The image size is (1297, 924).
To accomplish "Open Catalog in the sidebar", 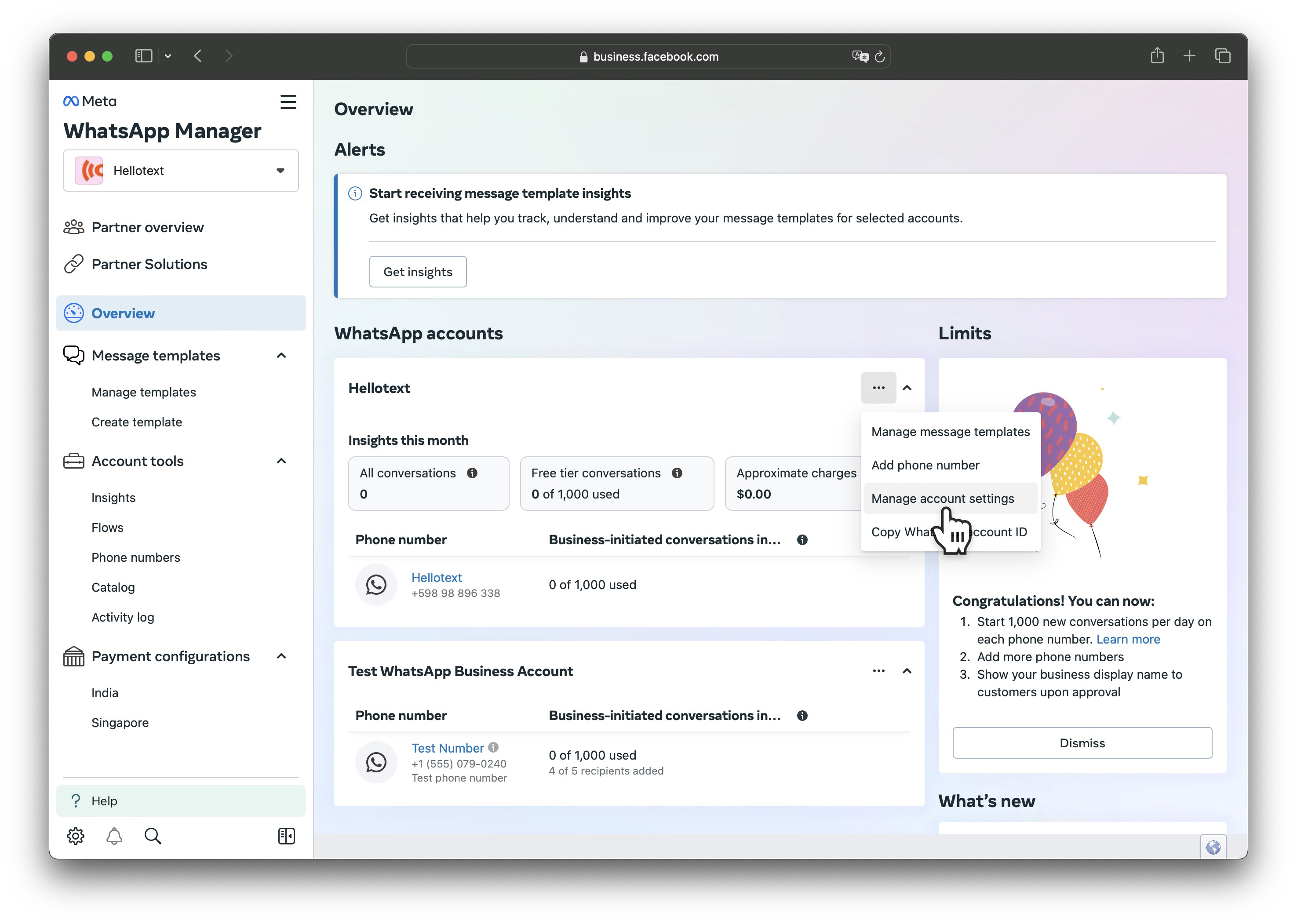I will tap(113, 587).
